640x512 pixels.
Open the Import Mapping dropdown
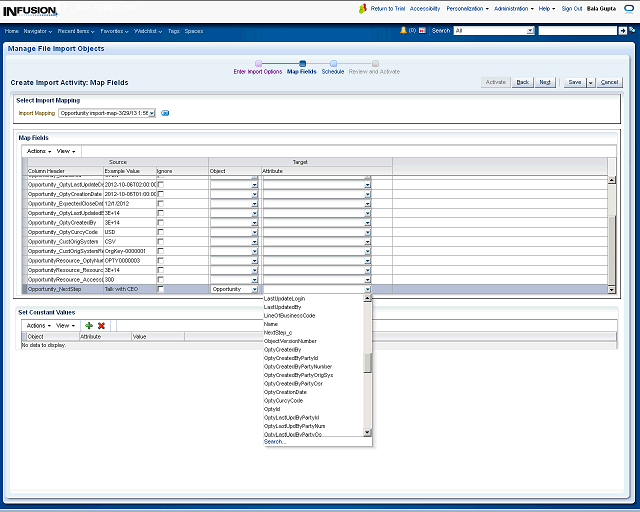[x=152, y=113]
